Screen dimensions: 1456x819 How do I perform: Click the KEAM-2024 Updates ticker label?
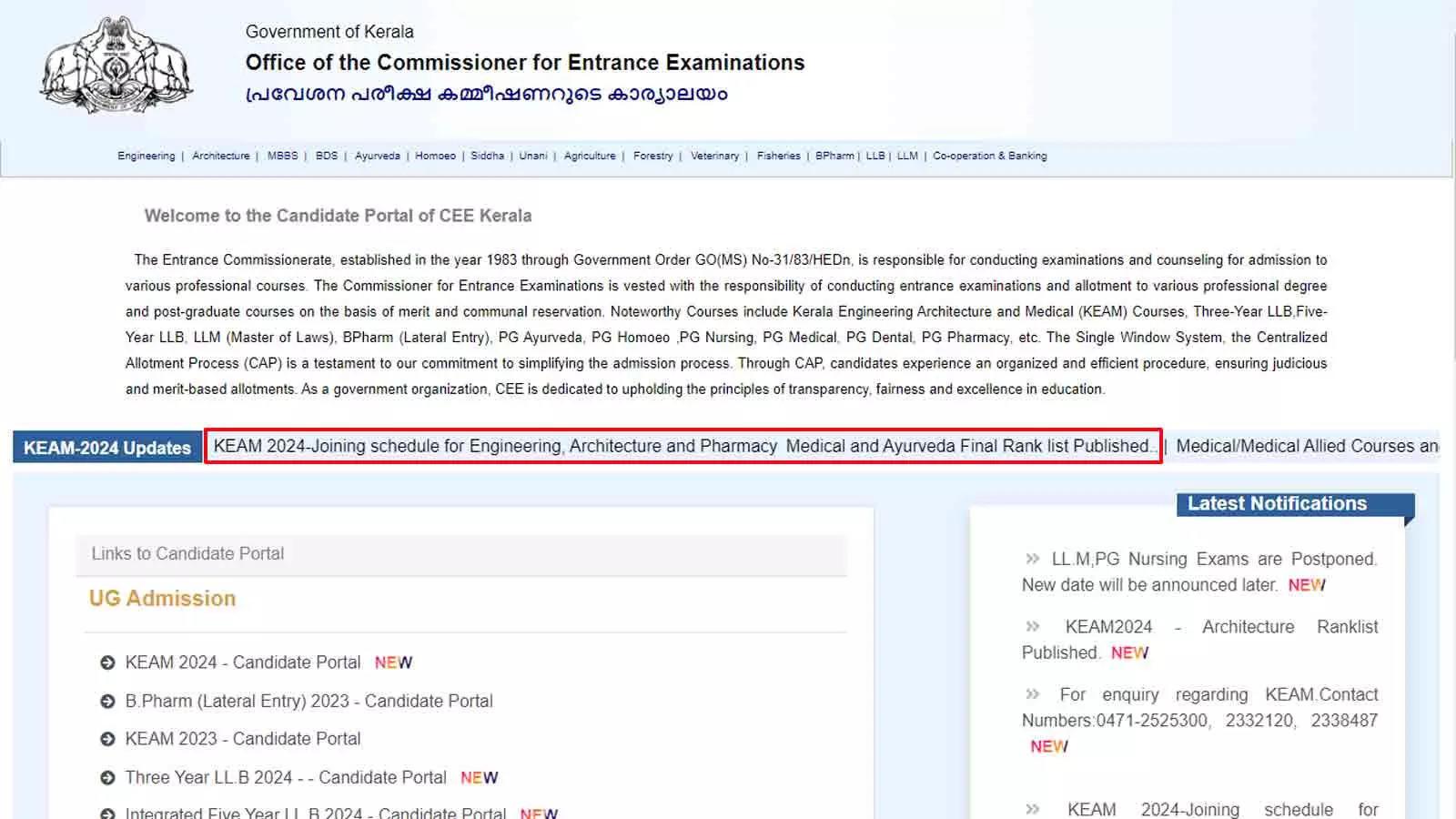click(x=107, y=448)
